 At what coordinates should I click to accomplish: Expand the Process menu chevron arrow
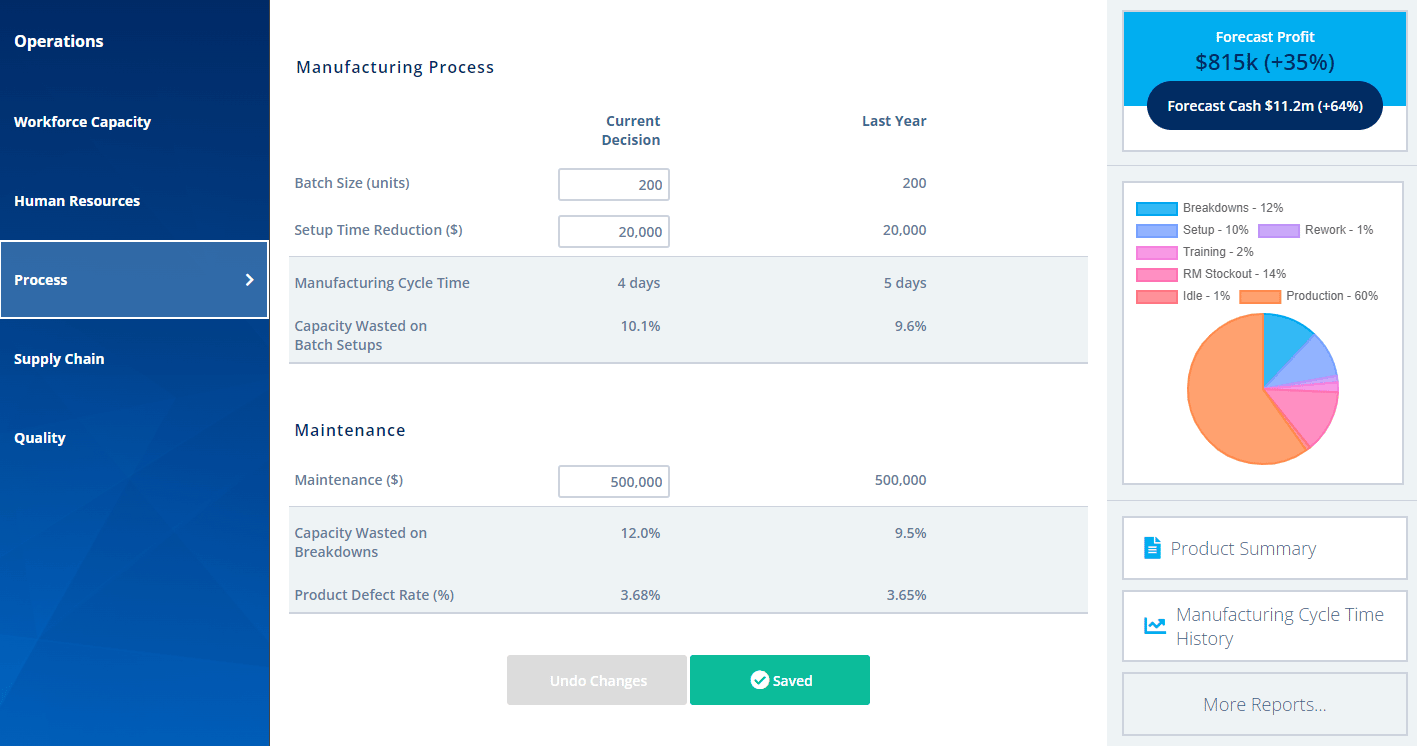click(x=250, y=280)
